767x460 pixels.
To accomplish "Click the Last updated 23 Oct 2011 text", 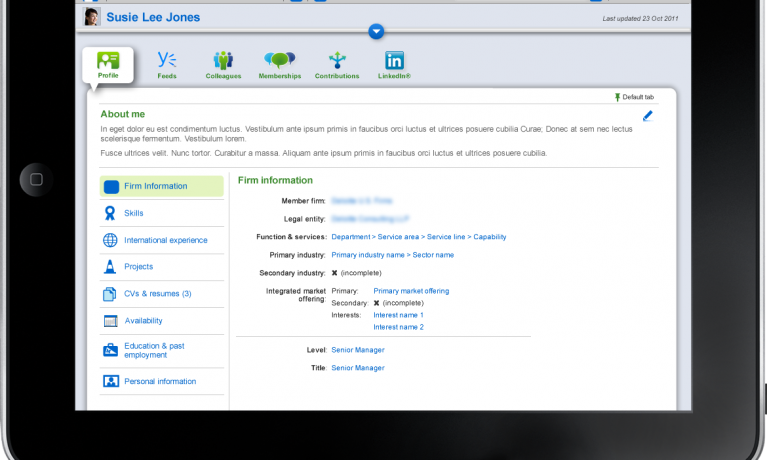I will coord(640,19).
